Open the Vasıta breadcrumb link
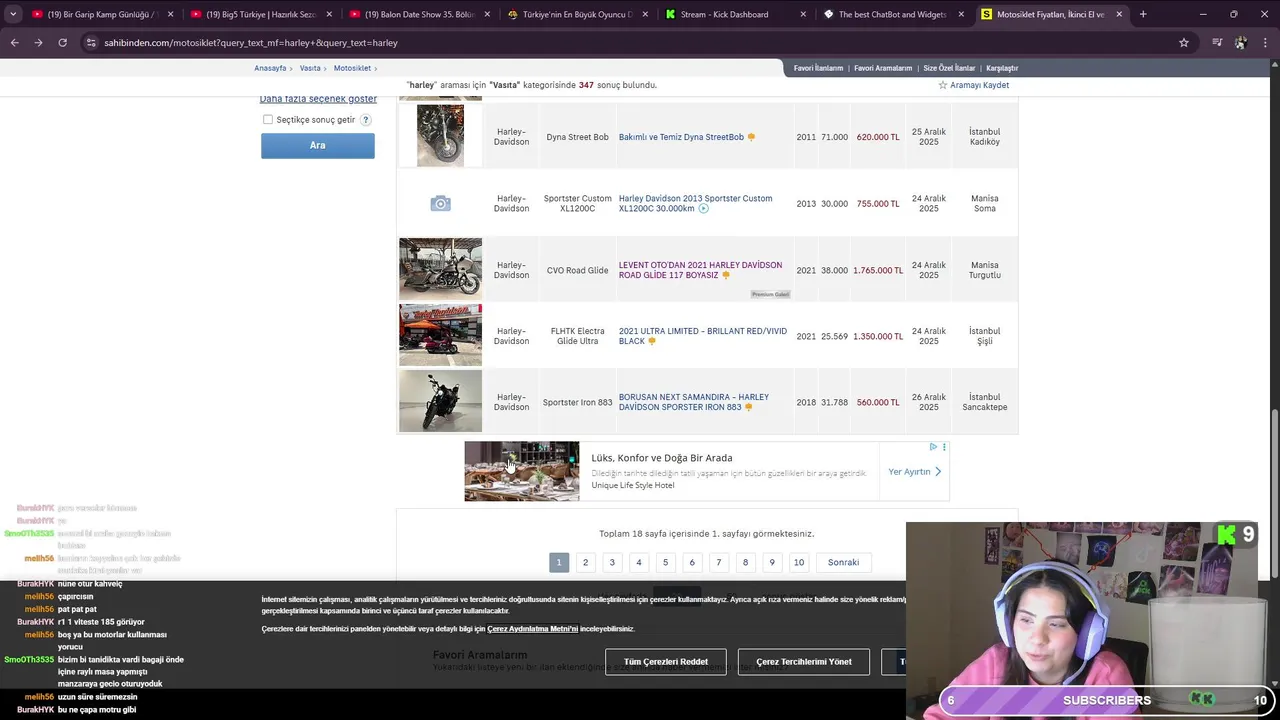Image resolution: width=1280 pixels, height=720 pixels. tap(310, 68)
